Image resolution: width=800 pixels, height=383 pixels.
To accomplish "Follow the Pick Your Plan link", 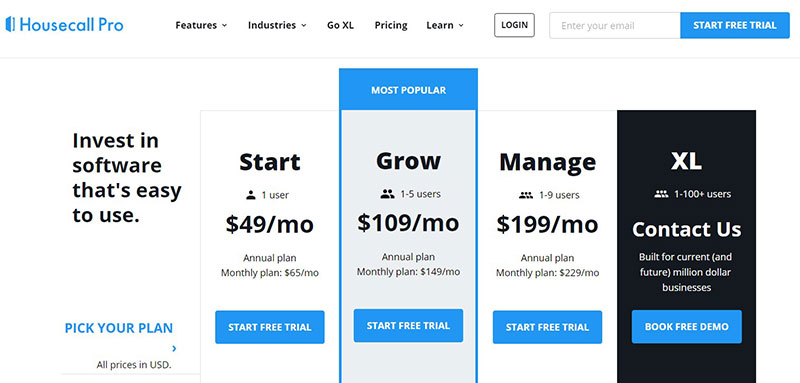I will (119, 328).
